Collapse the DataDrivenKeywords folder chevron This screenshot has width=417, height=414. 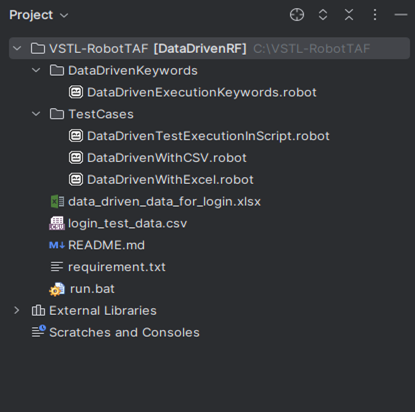point(36,70)
